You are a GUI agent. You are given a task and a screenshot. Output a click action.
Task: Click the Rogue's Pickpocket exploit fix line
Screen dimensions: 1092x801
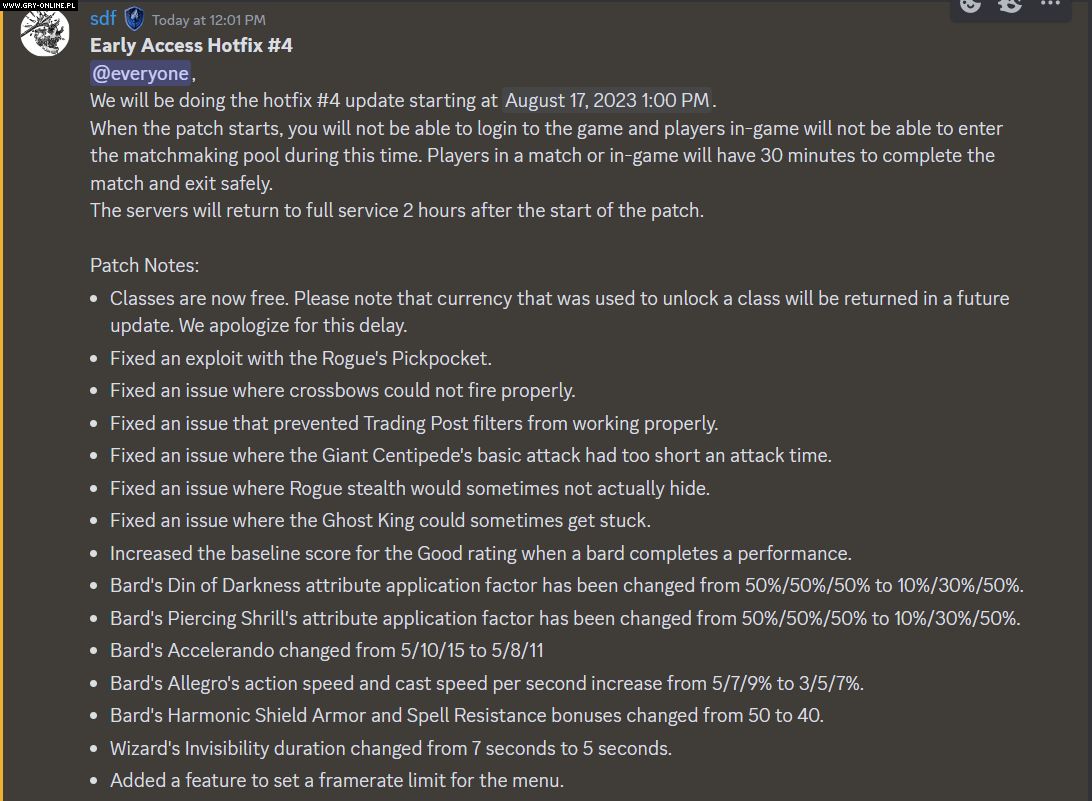[300, 358]
